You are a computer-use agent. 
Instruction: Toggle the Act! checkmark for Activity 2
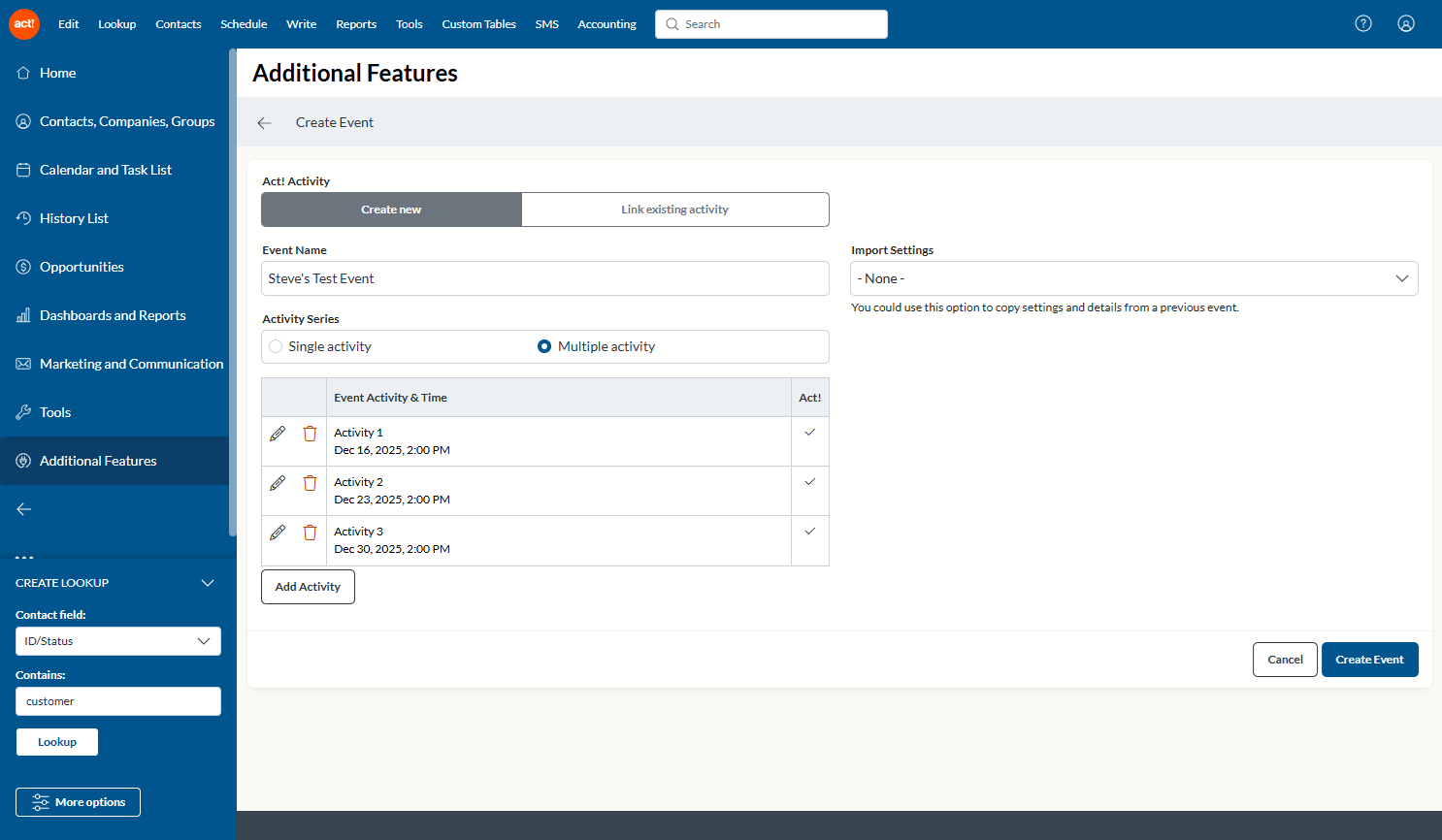pos(810,482)
